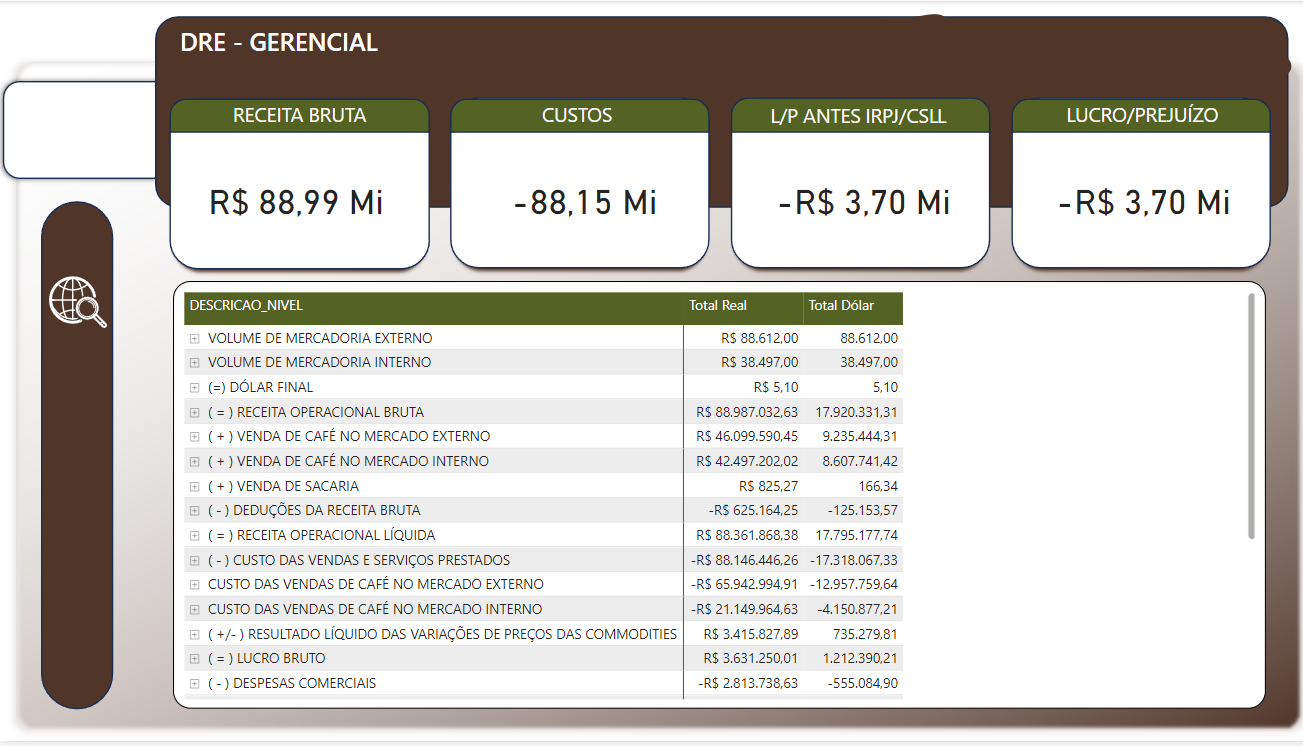Image resolution: width=1303 pixels, height=746 pixels.
Task: Select the LUCRO/PREJUÍZO card value
Action: 1144,203
